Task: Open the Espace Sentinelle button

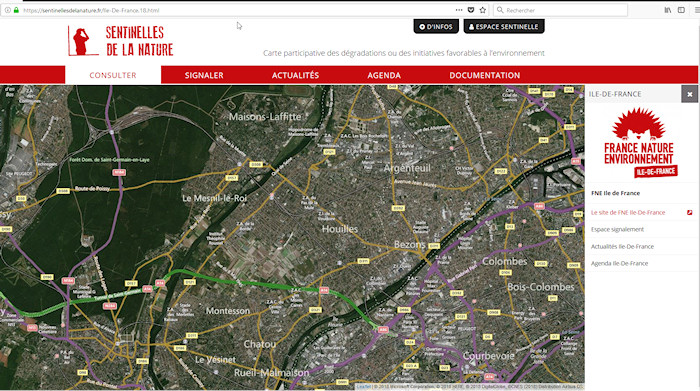Action: point(504,27)
